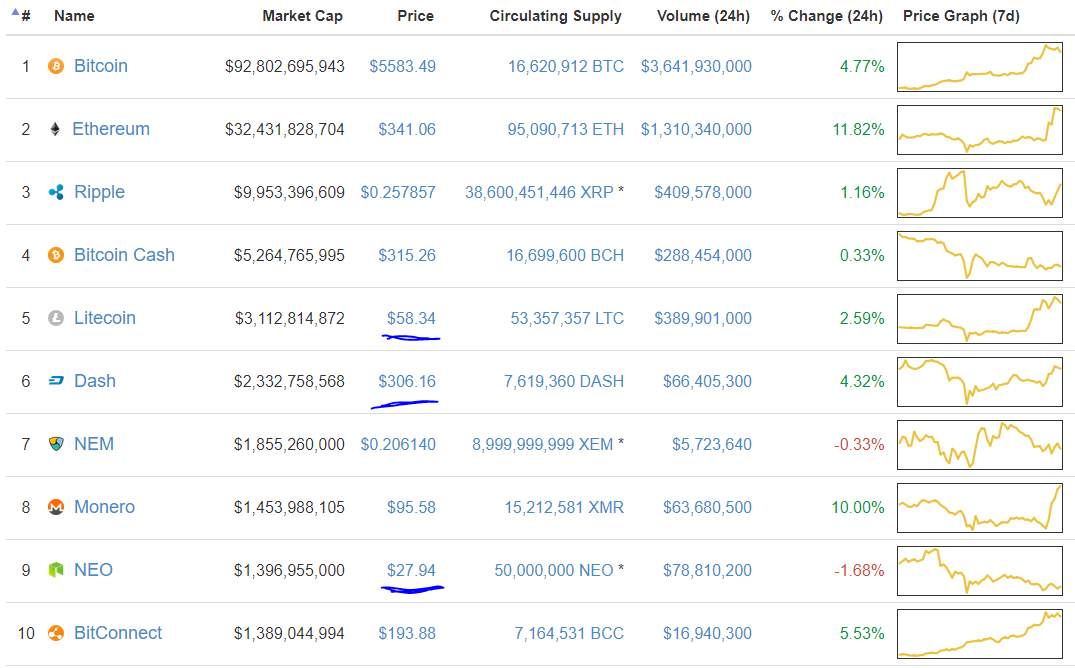Click Ethereum volume $1,310,340,000
The width and height of the screenshot is (1075, 668).
[697, 130]
